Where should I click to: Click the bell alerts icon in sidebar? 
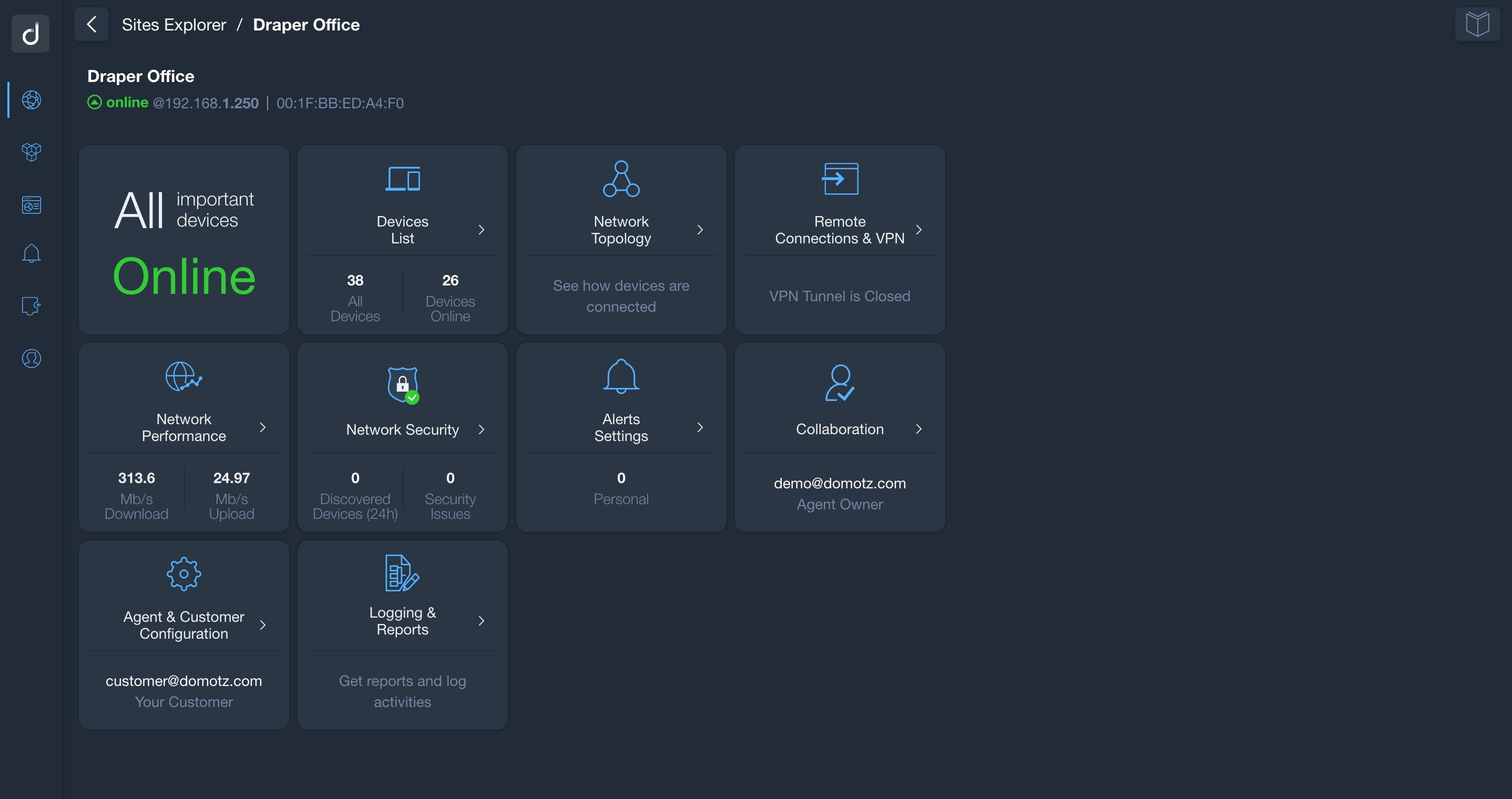30,252
